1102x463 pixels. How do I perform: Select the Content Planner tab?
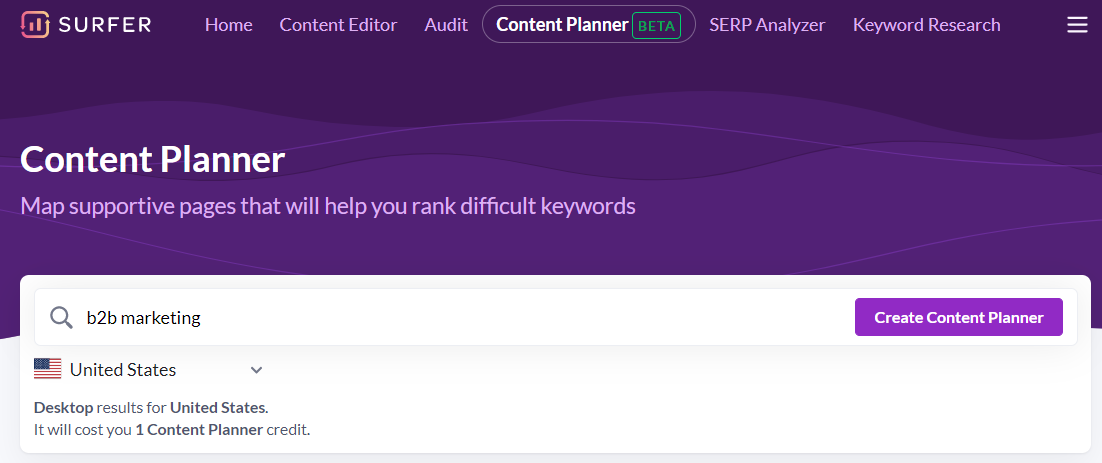[588, 25]
